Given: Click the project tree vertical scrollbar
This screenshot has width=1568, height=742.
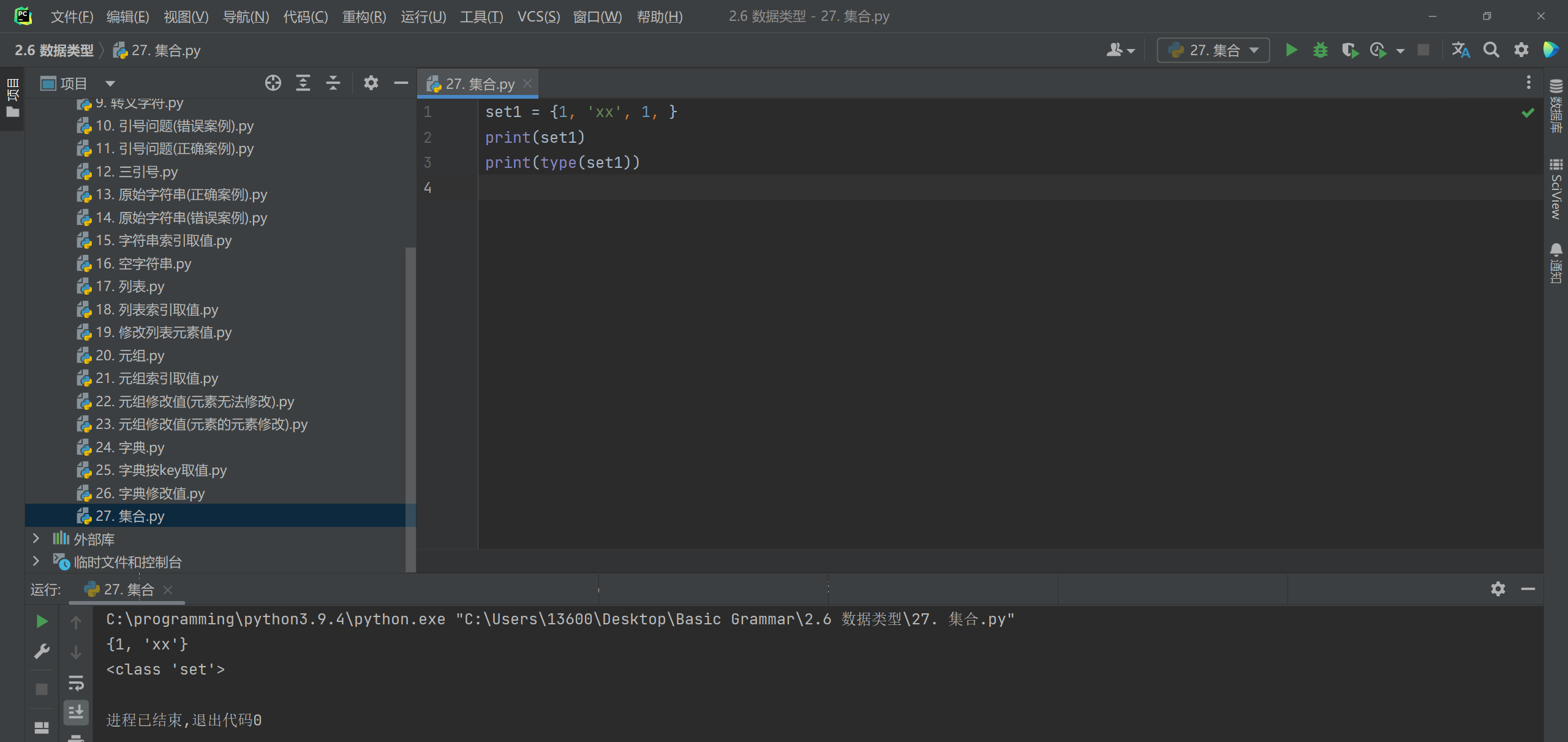Looking at the screenshot, I should pyautogui.click(x=410, y=409).
